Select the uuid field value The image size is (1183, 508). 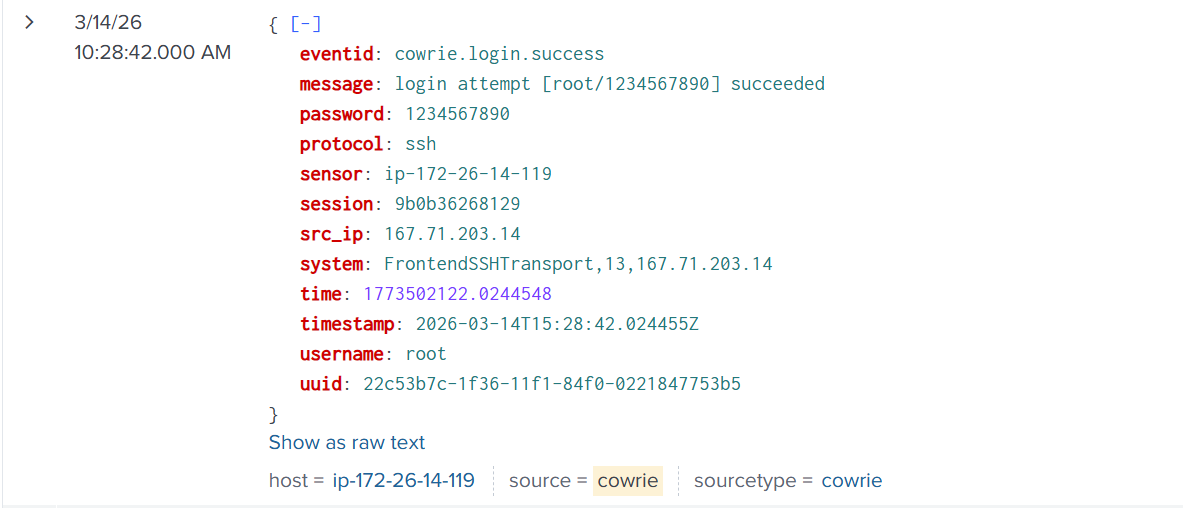click(551, 384)
